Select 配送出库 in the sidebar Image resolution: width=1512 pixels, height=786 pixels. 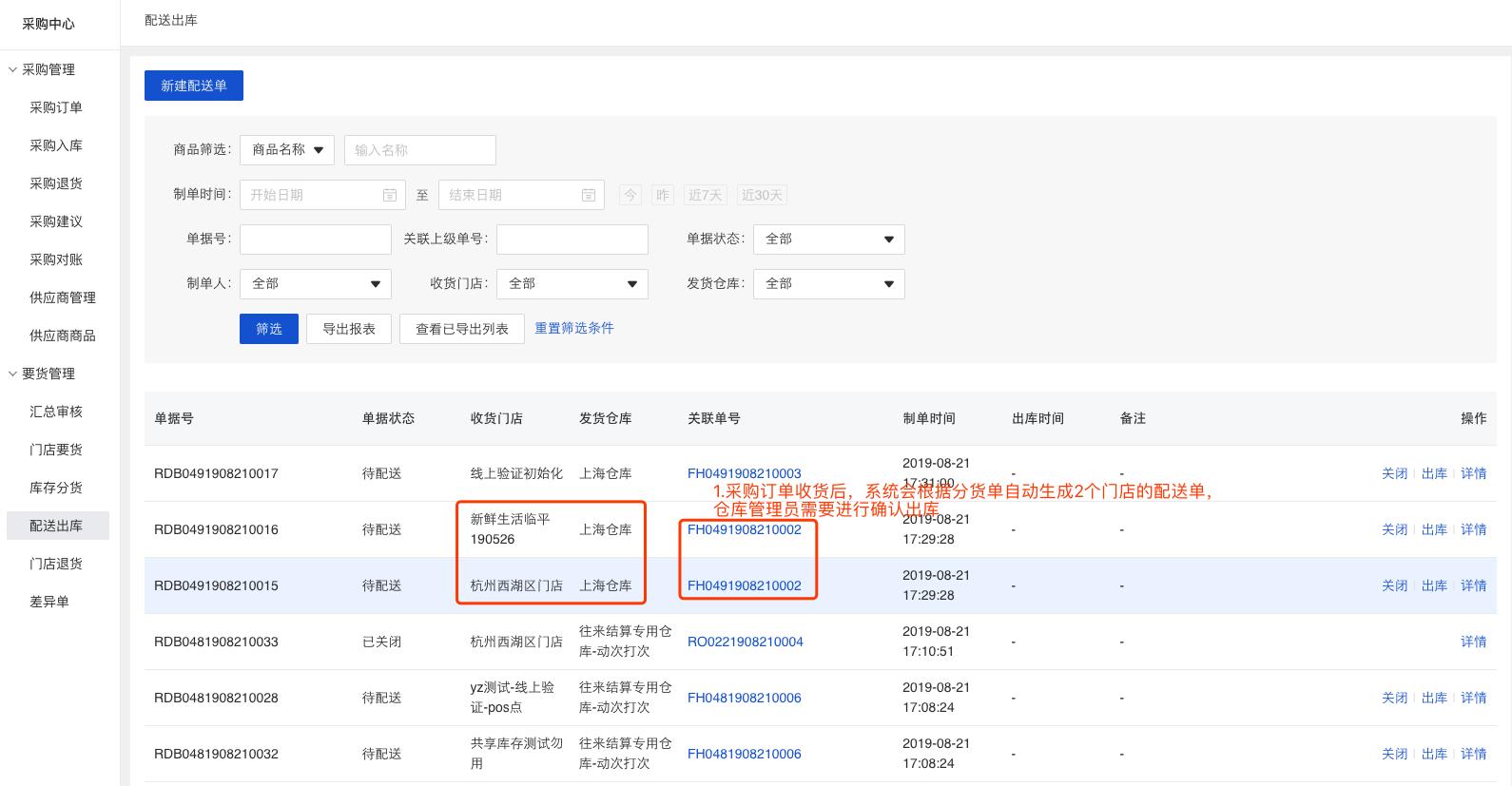pos(58,526)
